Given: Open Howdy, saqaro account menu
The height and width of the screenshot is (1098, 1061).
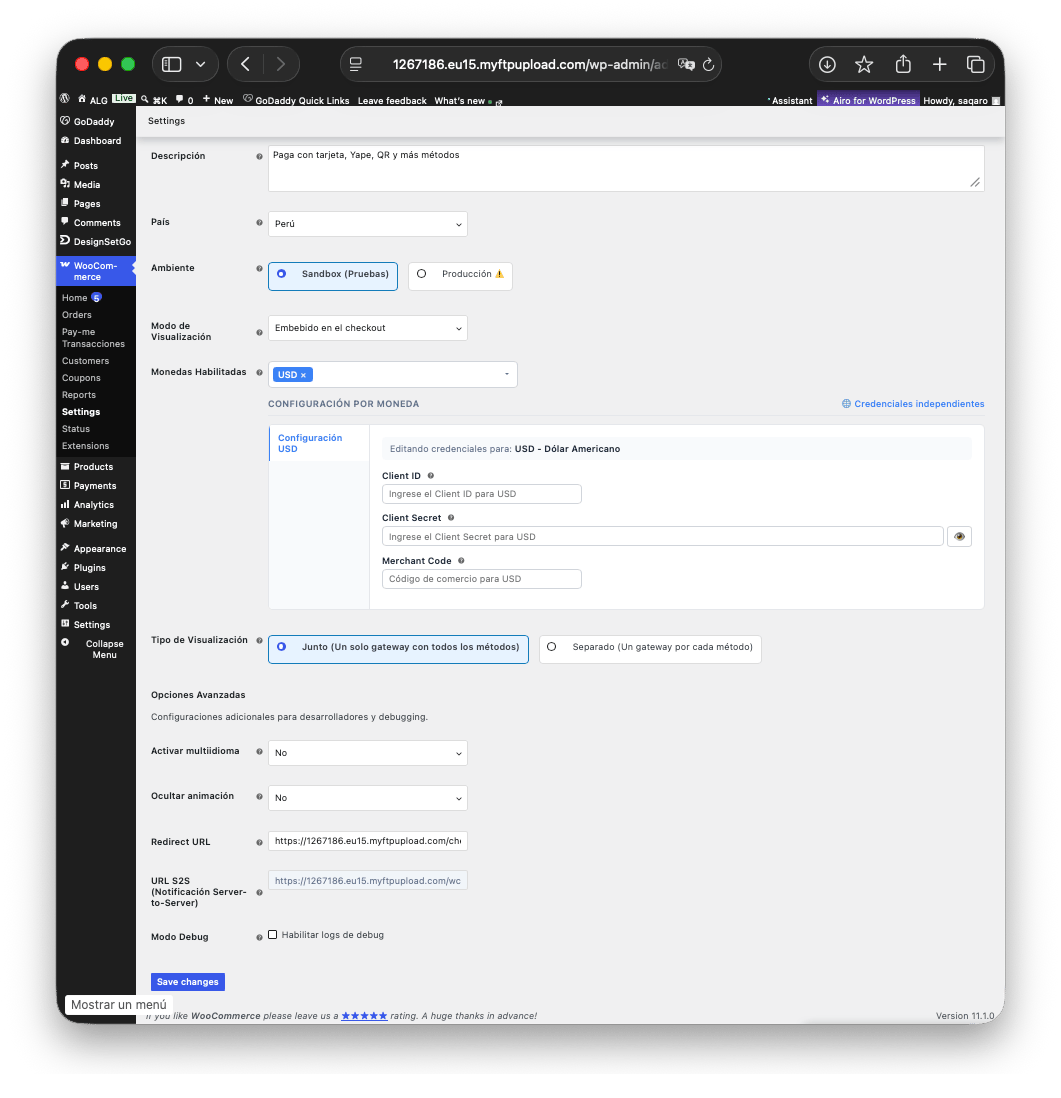Looking at the screenshot, I should (x=961, y=101).
